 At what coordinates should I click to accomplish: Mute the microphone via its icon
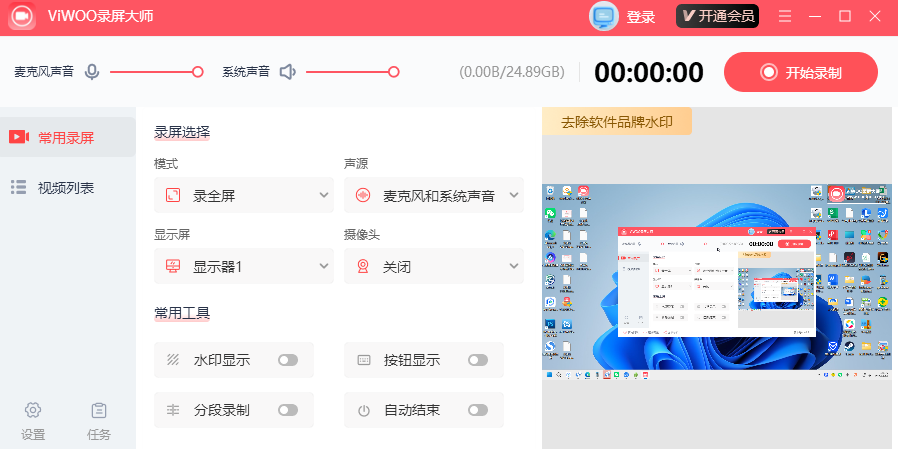point(92,72)
